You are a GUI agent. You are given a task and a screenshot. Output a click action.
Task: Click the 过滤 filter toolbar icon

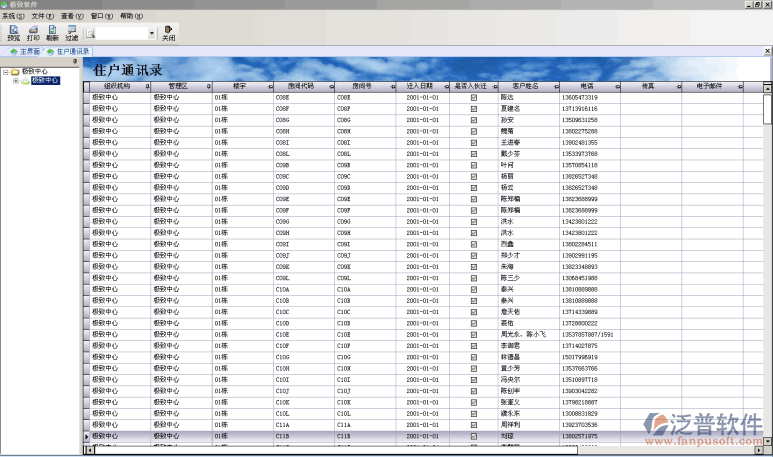pyautogui.click(x=71, y=33)
